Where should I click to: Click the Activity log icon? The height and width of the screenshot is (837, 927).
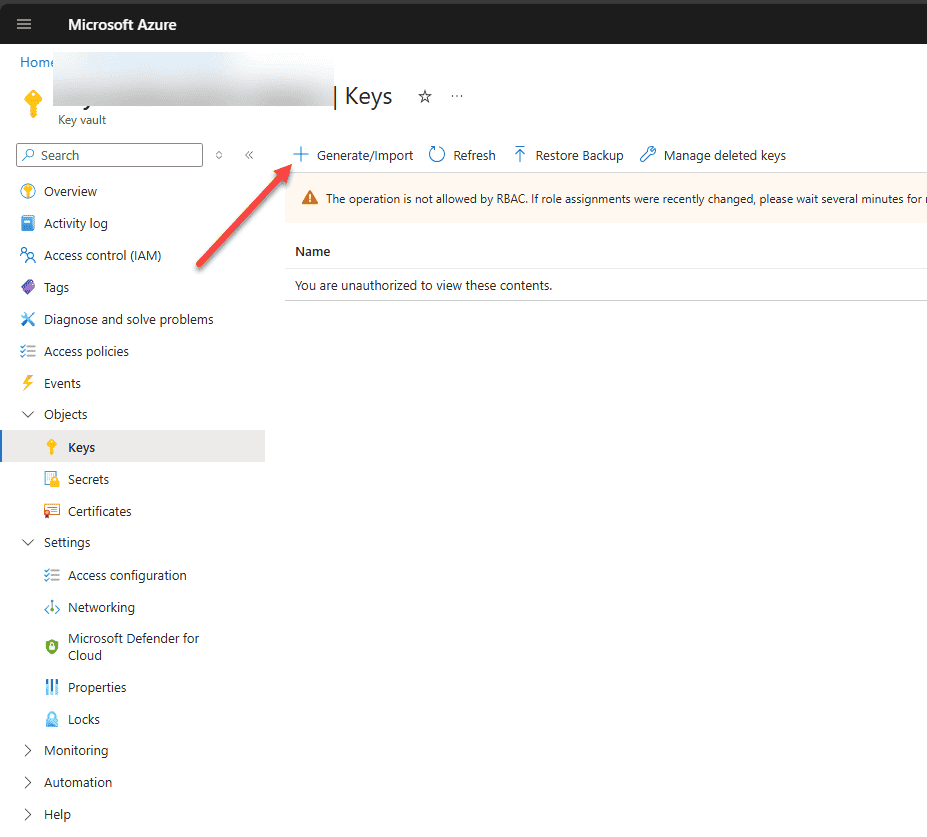pos(28,223)
